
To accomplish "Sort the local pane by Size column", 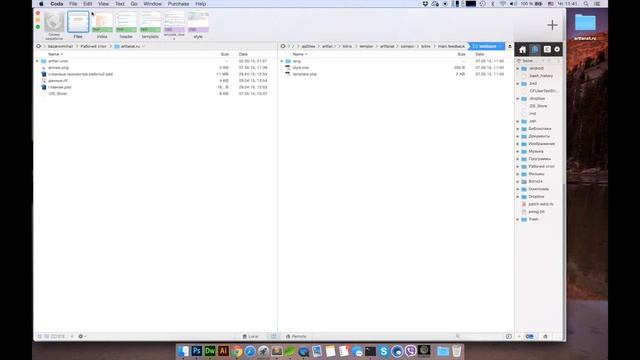I will click(x=224, y=54).
